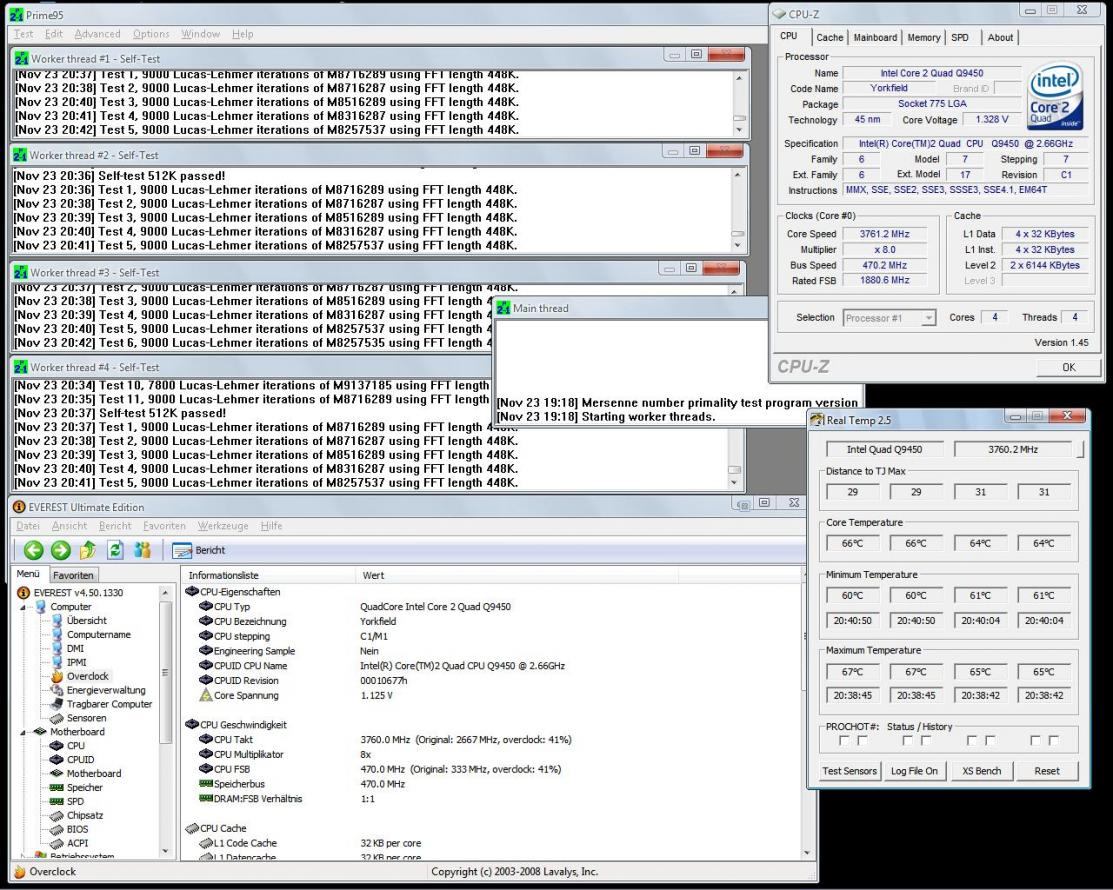Click the 3760.2 MHz field in Real Temp
Screen dimensions: 1113x890
(1013, 449)
